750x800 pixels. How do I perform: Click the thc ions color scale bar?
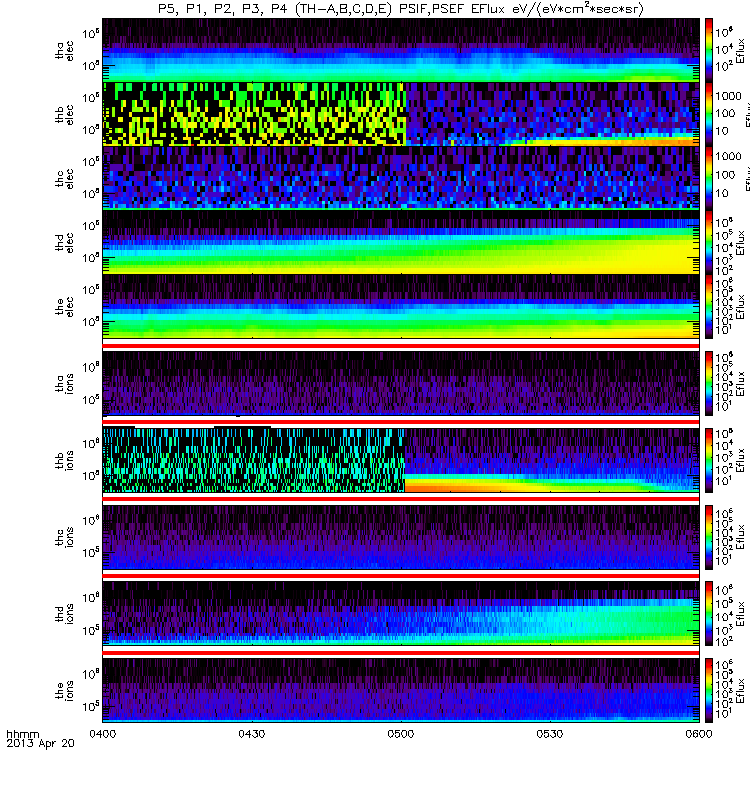tap(709, 537)
